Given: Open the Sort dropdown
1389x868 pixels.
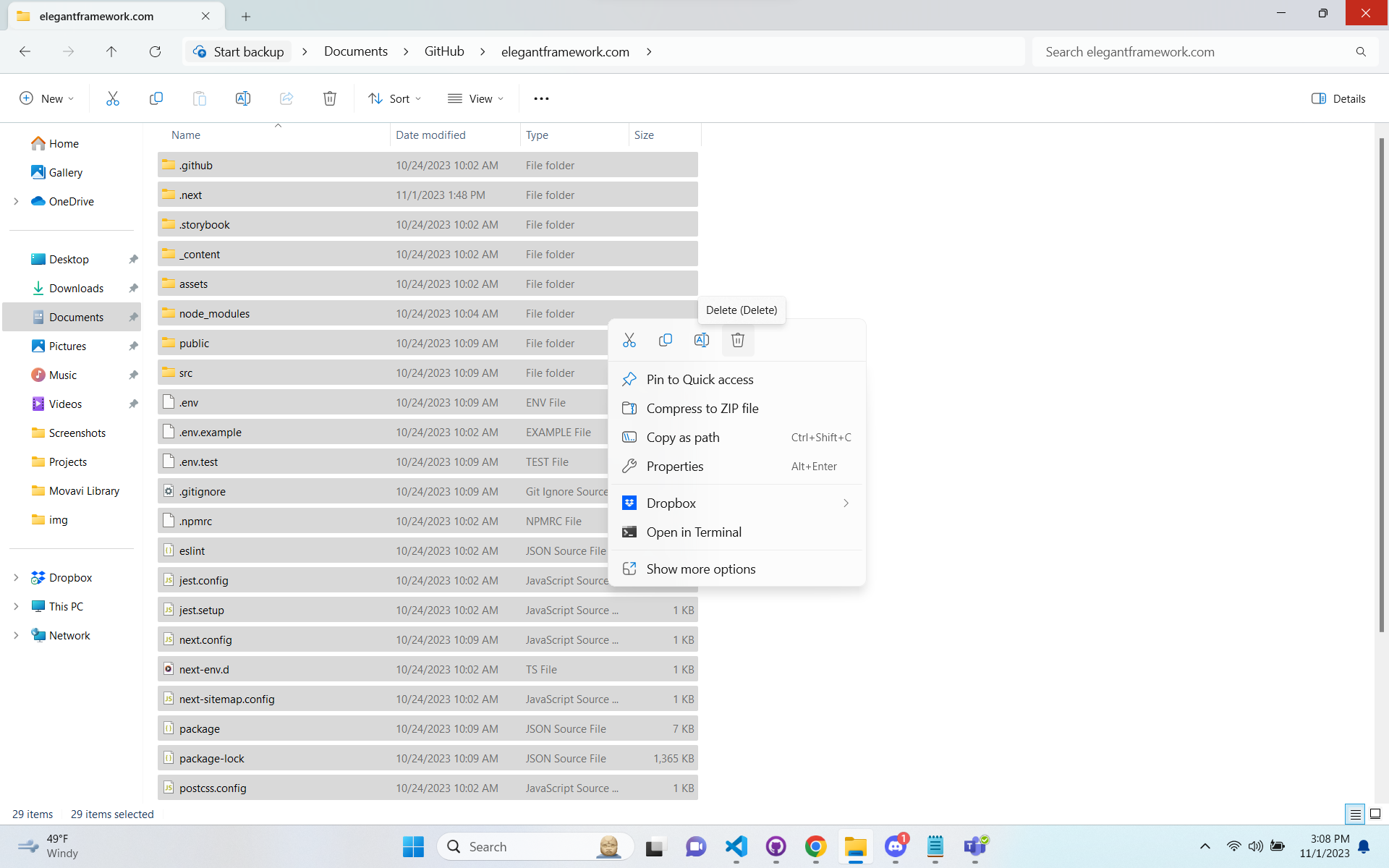Looking at the screenshot, I should pyautogui.click(x=395, y=98).
